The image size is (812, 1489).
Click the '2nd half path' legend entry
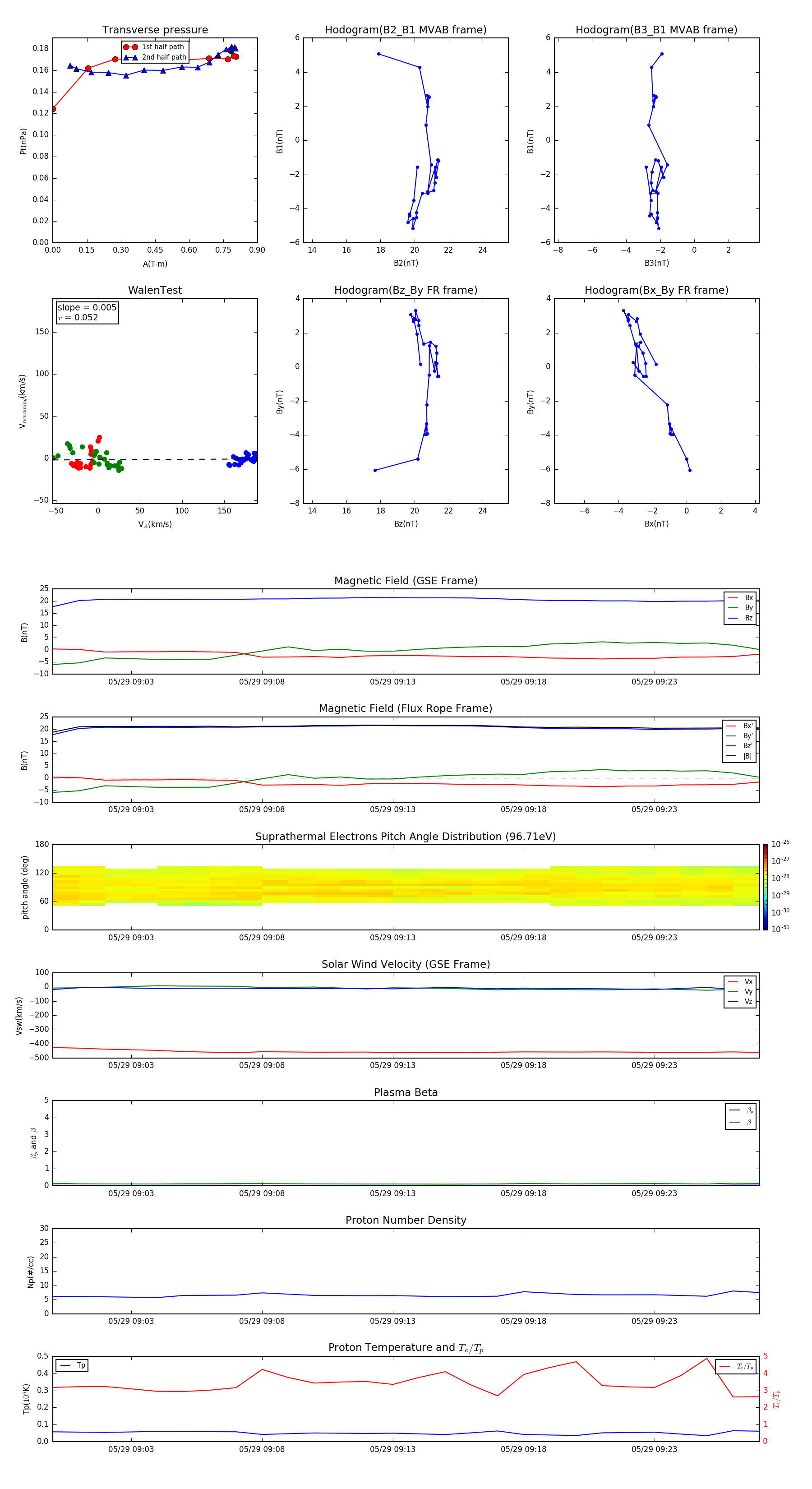155,57
